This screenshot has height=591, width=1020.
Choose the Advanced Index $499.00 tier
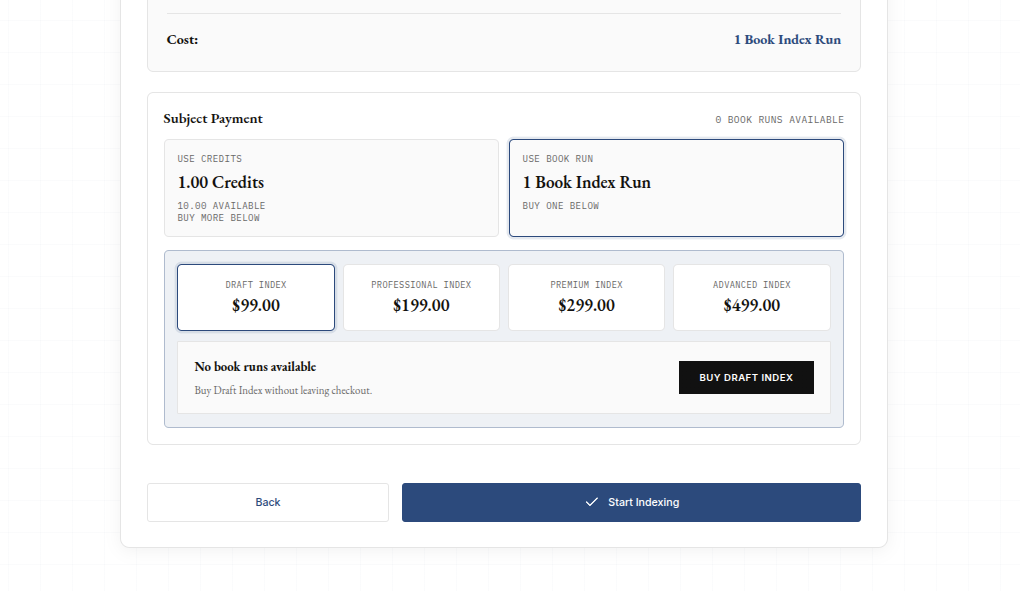click(x=751, y=297)
